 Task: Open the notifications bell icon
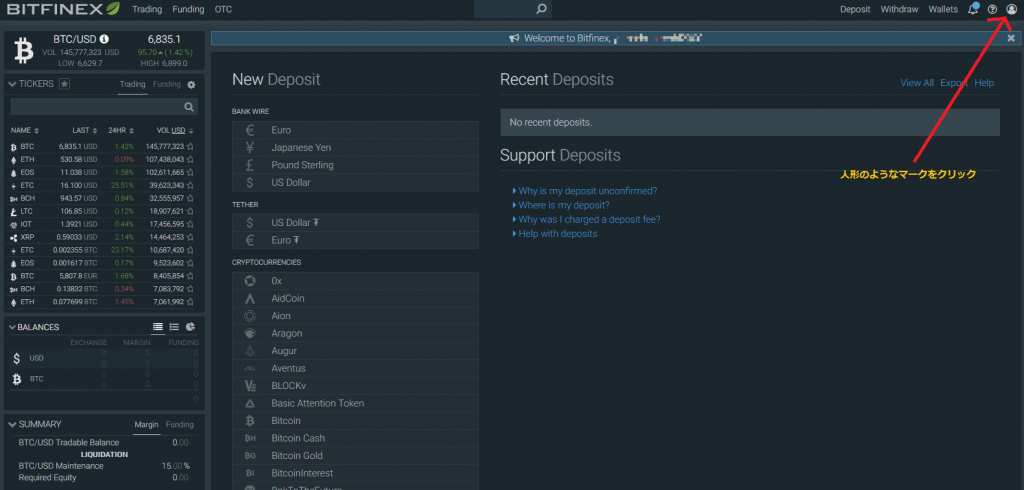[x=973, y=9]
